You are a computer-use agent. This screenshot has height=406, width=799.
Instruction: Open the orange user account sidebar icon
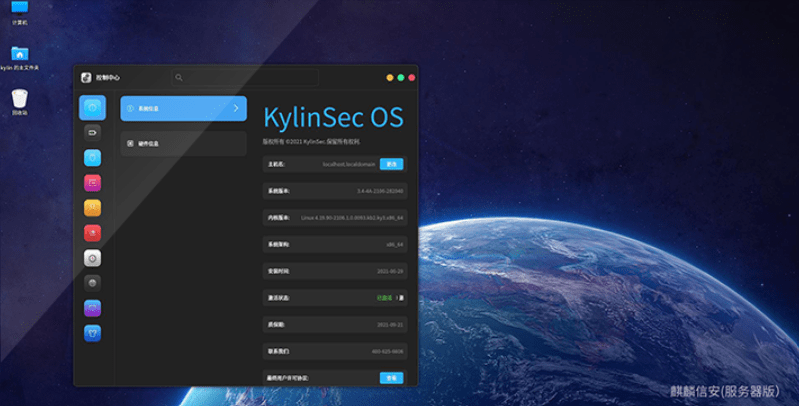(92, 208)
